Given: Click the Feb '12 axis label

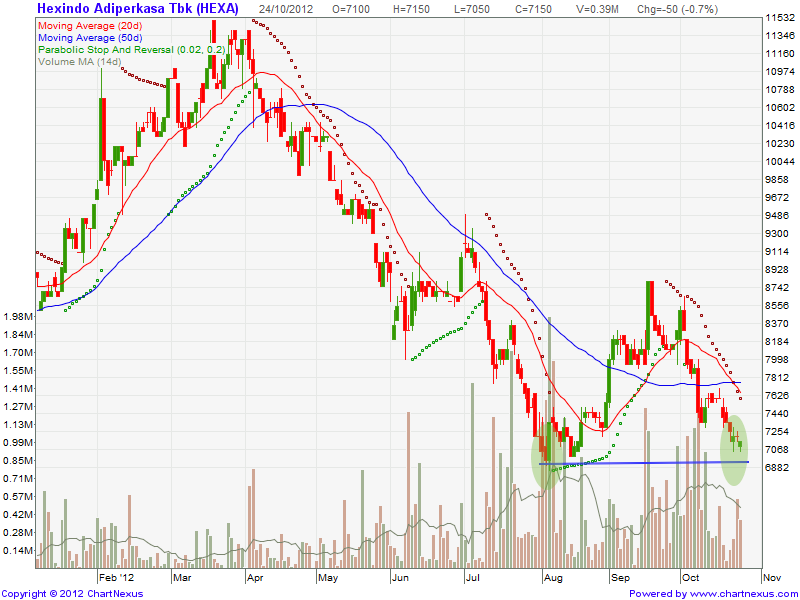Looking at the screenshot, I should (x=116, y=578).
